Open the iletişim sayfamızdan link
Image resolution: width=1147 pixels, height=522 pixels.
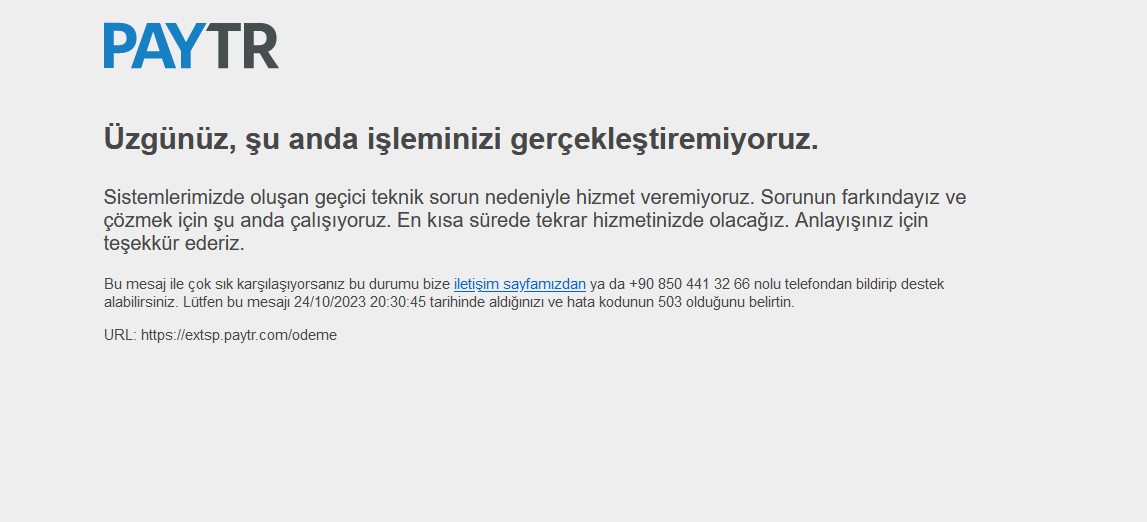(x=519, y=284)
